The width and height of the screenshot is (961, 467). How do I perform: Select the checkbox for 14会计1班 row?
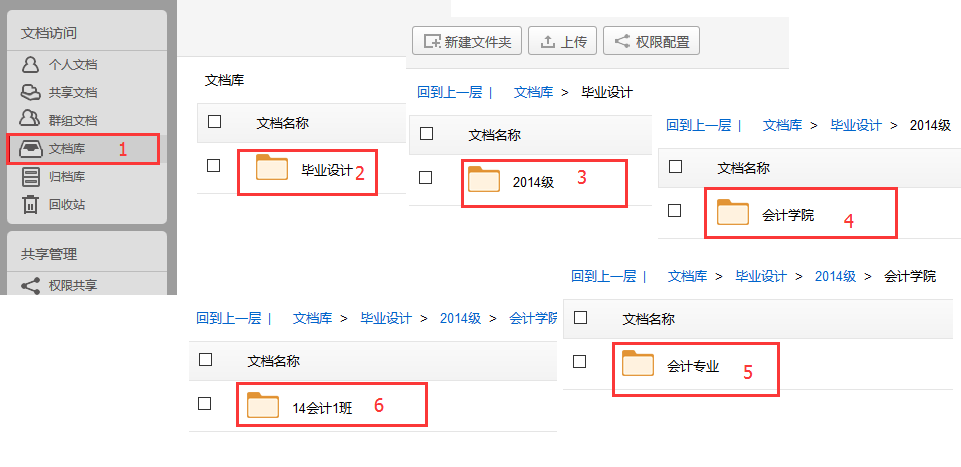[205, 404]
